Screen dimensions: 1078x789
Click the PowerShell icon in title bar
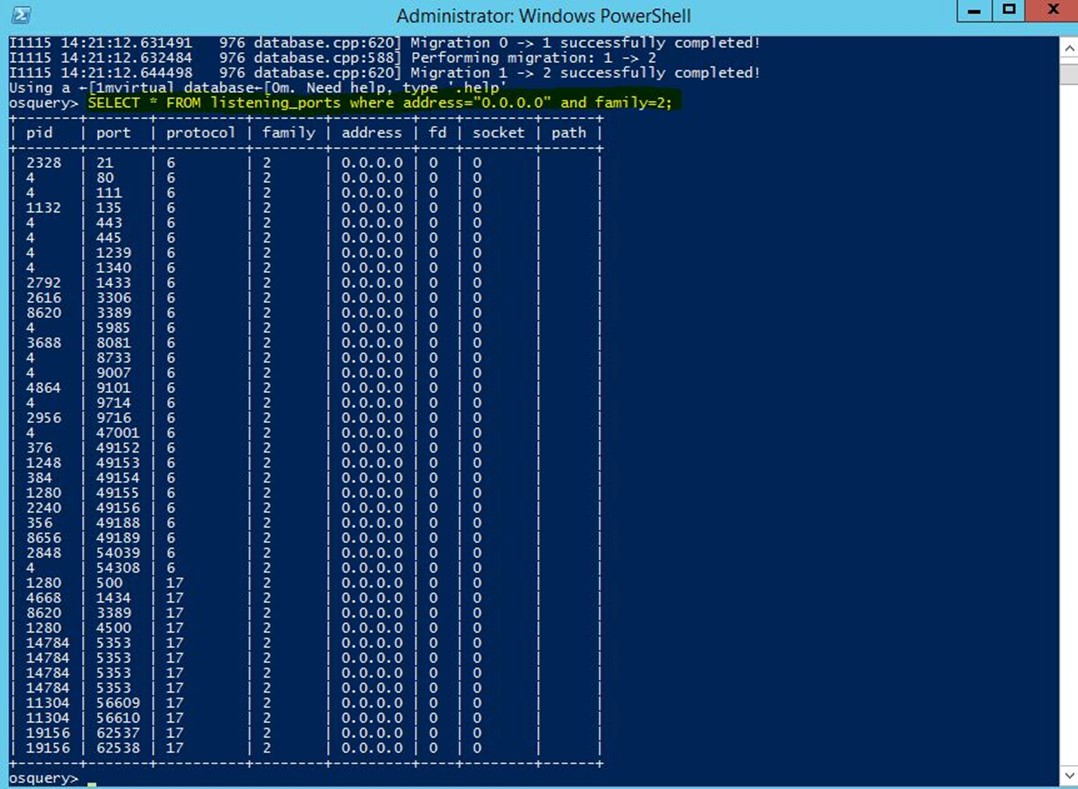pyautogui.click(x=20, y=15)
